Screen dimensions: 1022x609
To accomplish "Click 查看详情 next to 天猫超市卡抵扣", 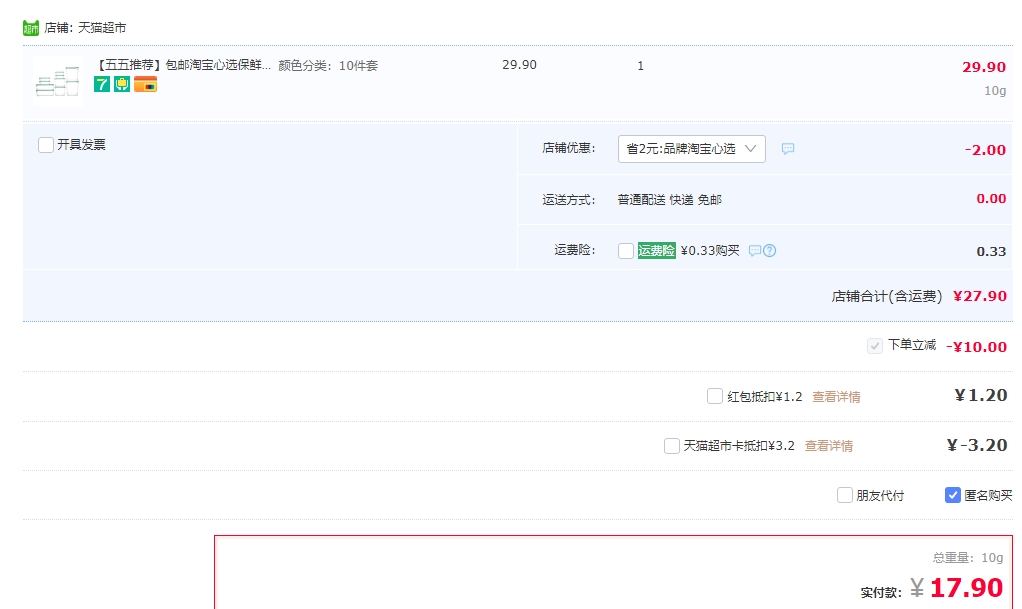I will [x=829, y=446].
